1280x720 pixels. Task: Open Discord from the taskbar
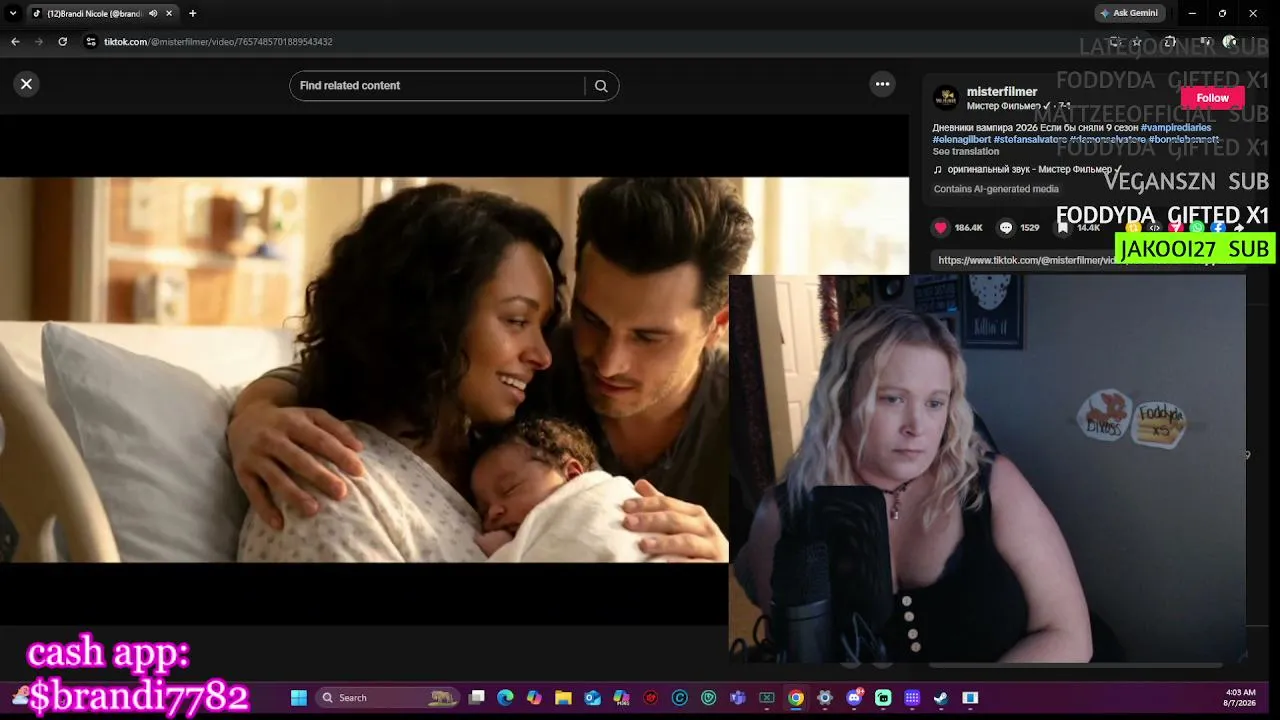click(x=854, y=698)
